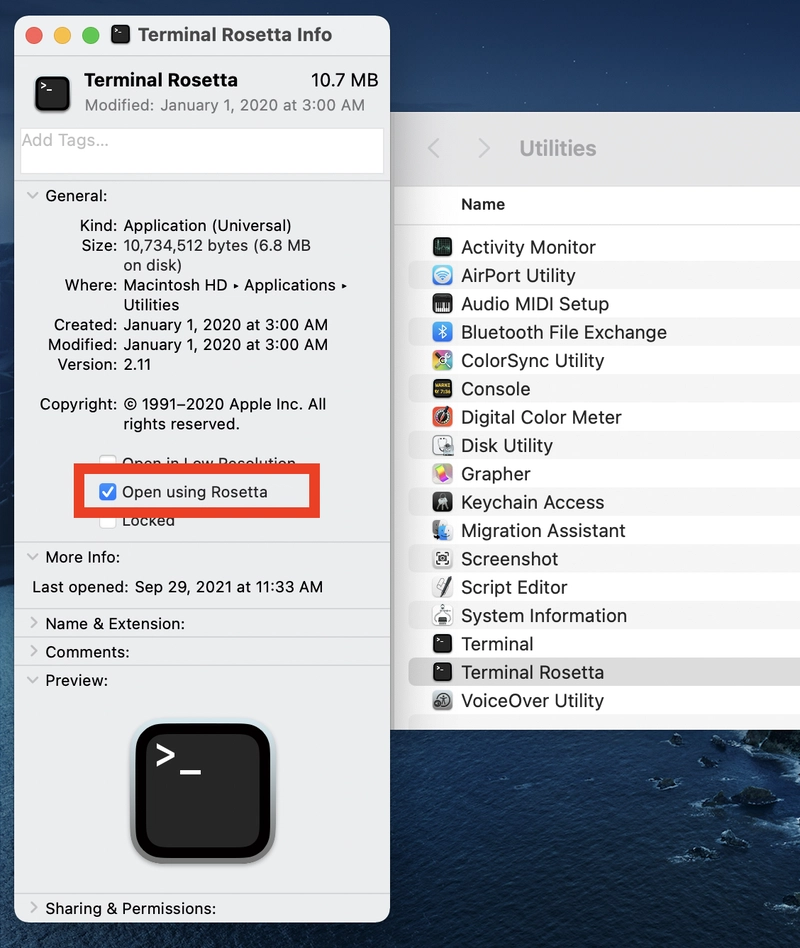Screen dimensions: 800x948
Task: Select the Migration Assistant row name
Action: (x=543, y=530)
